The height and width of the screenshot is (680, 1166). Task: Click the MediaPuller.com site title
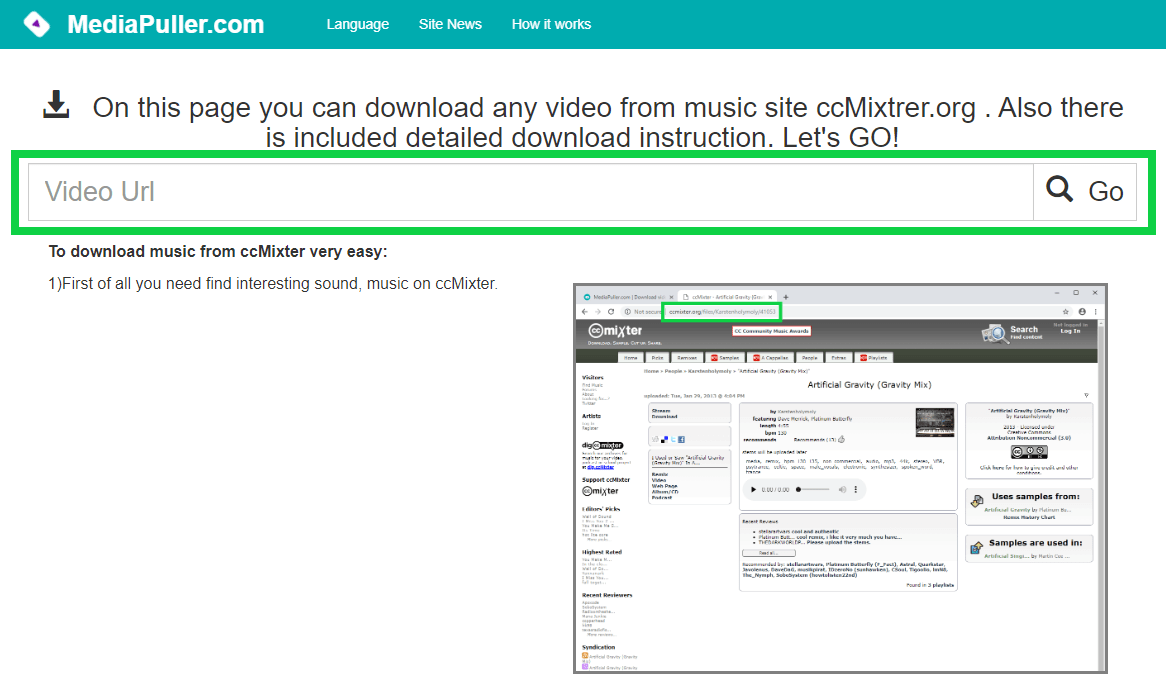pyautogui.click(x=165, y=24)
